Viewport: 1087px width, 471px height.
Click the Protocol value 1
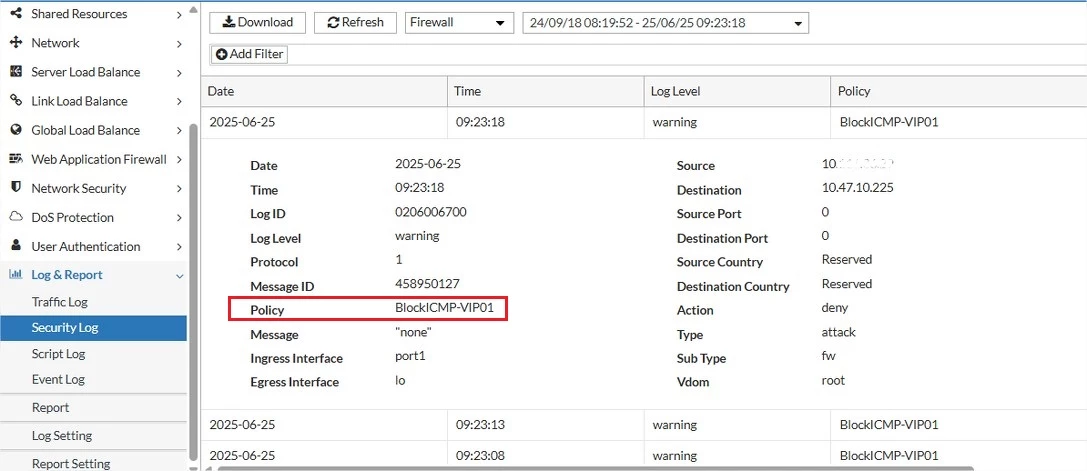[x=399, y=259]
